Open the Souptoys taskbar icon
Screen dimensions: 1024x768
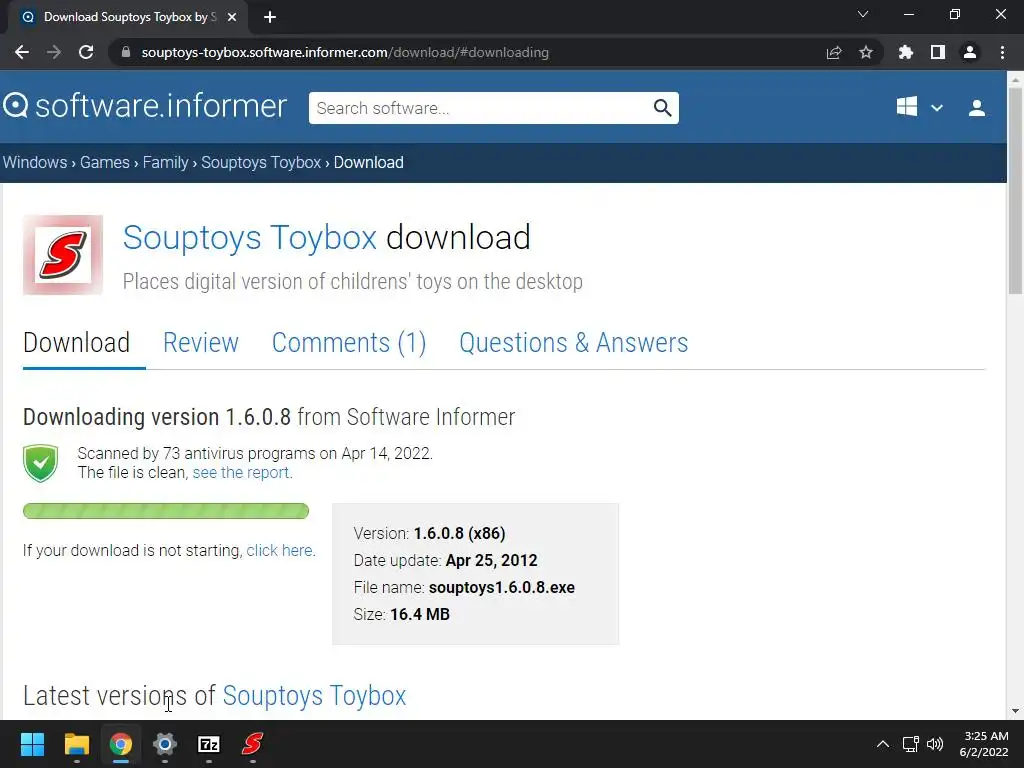[x=253, y=744]
